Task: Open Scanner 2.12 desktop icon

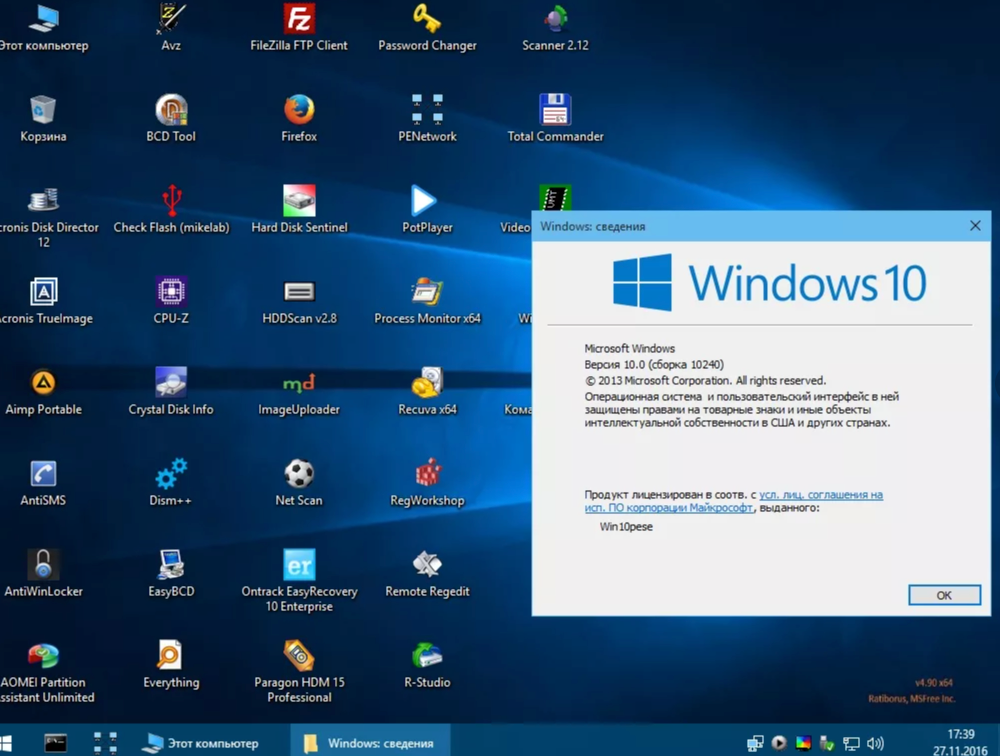Action: pos(555,27)
